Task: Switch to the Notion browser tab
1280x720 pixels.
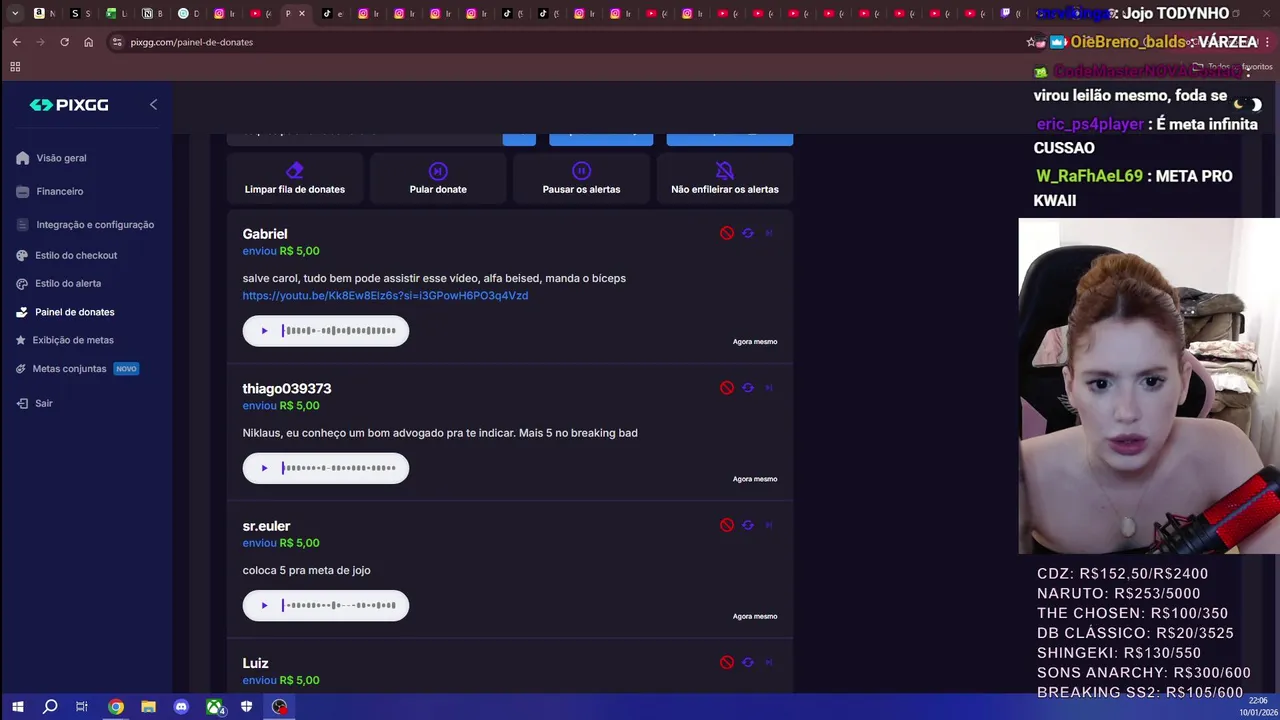Action: coord(152,13)
